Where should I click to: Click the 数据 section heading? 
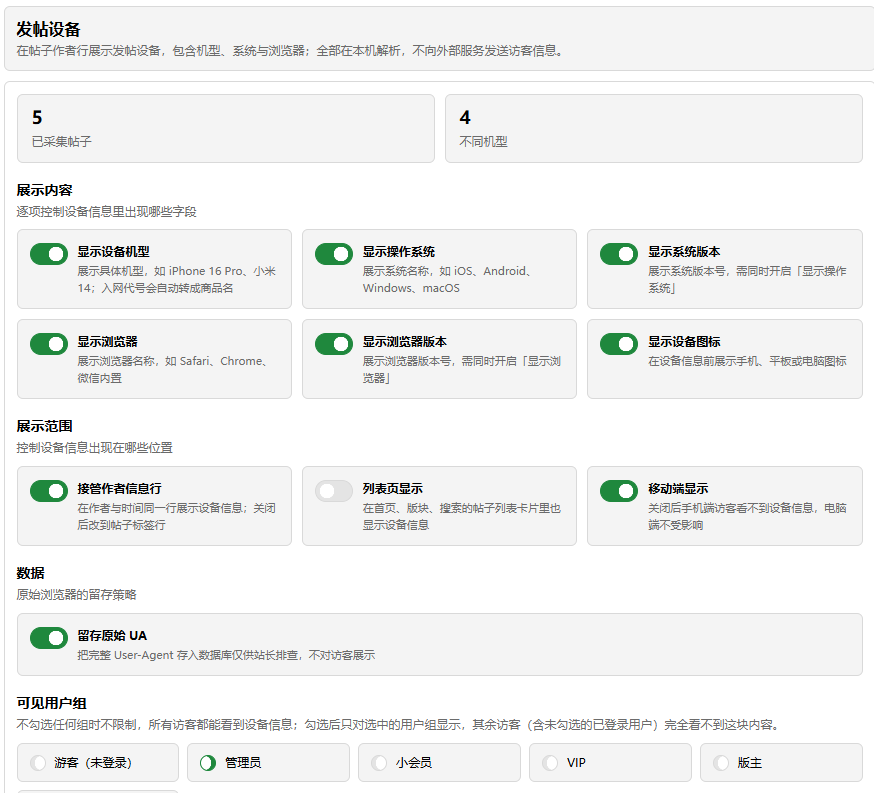(x=31, y=573)
